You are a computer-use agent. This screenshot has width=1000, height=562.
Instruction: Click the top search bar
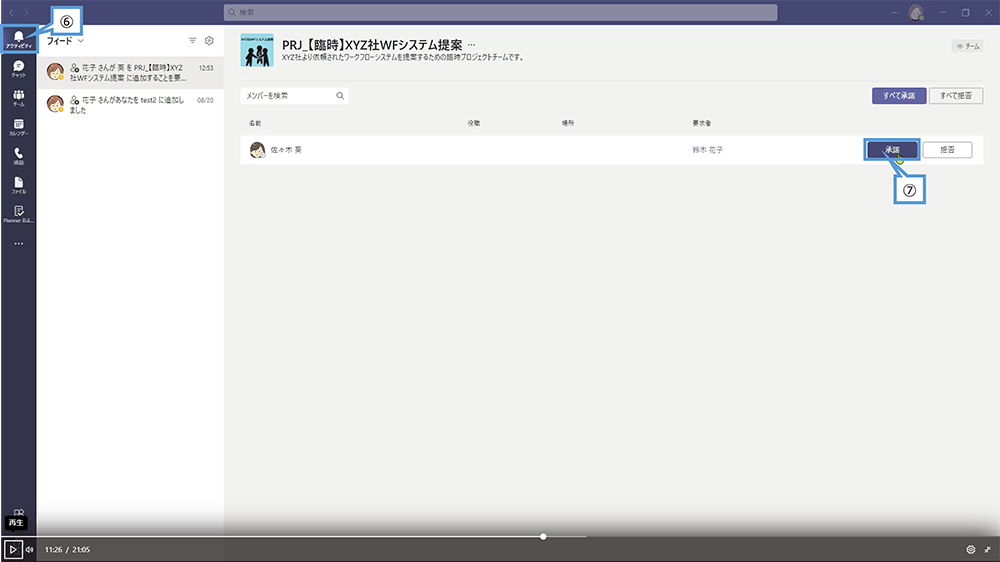click(500, 12)
